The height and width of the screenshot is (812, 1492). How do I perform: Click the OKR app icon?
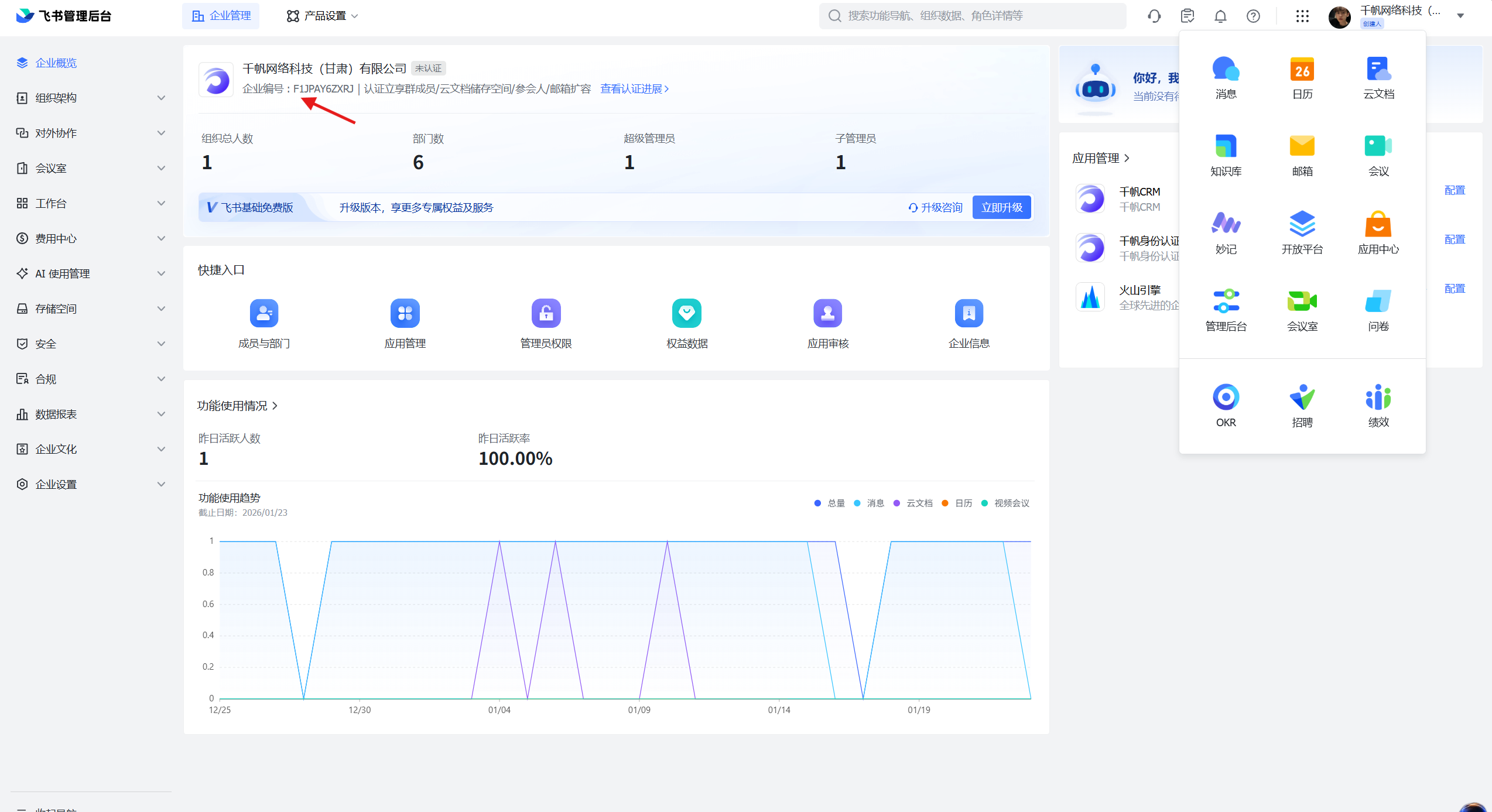click(1226, 398)
